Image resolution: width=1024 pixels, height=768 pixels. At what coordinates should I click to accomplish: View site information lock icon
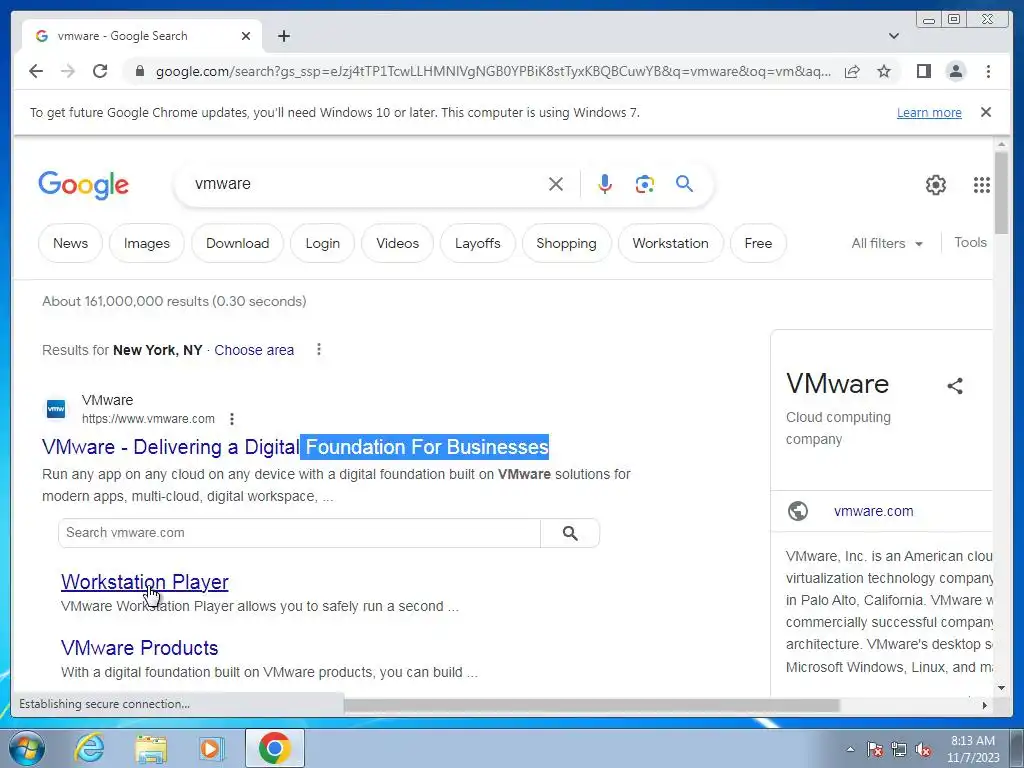pyautogui.click(x=139, y=71)
